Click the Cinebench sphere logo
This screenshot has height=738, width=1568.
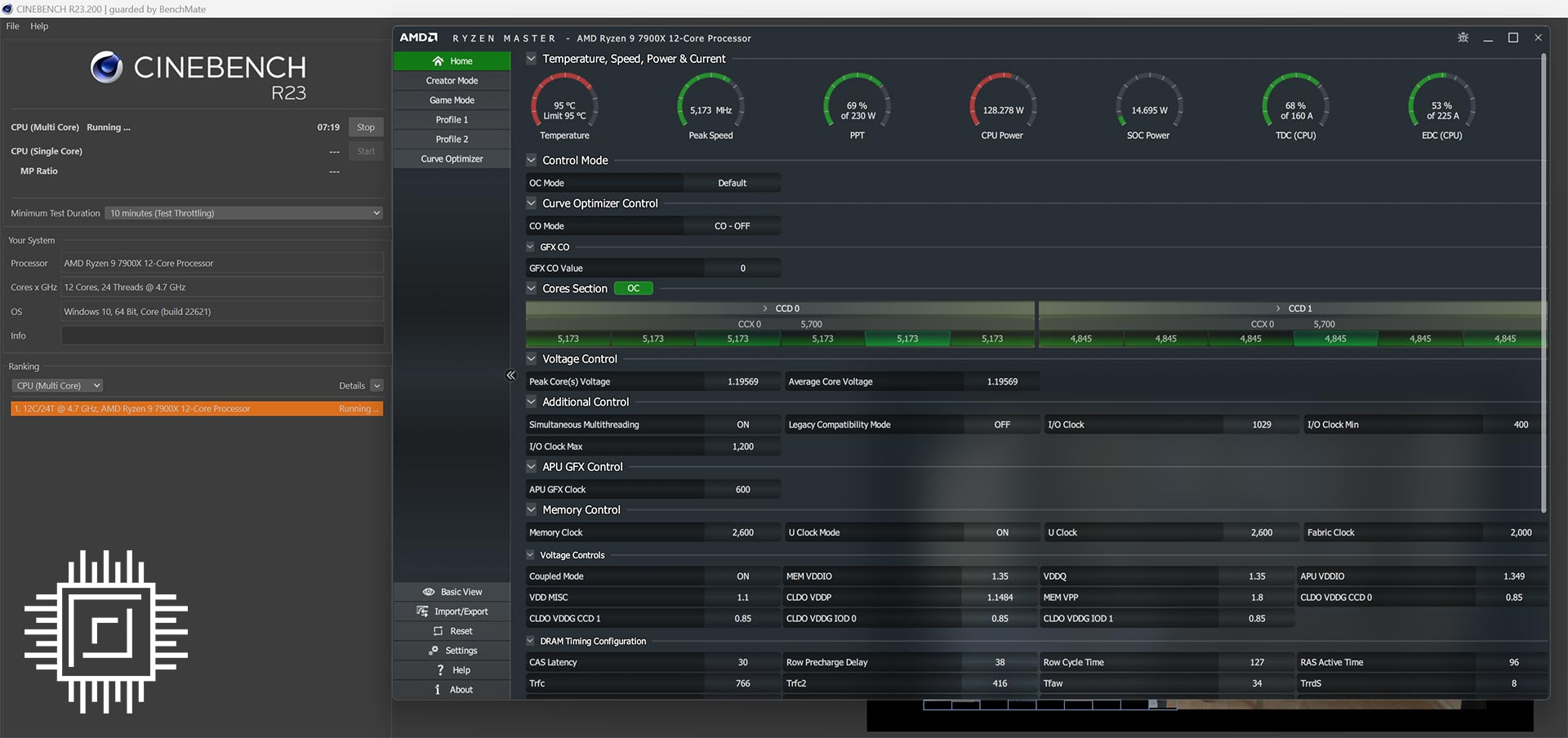pyautogui.click(x=106, y=67)
